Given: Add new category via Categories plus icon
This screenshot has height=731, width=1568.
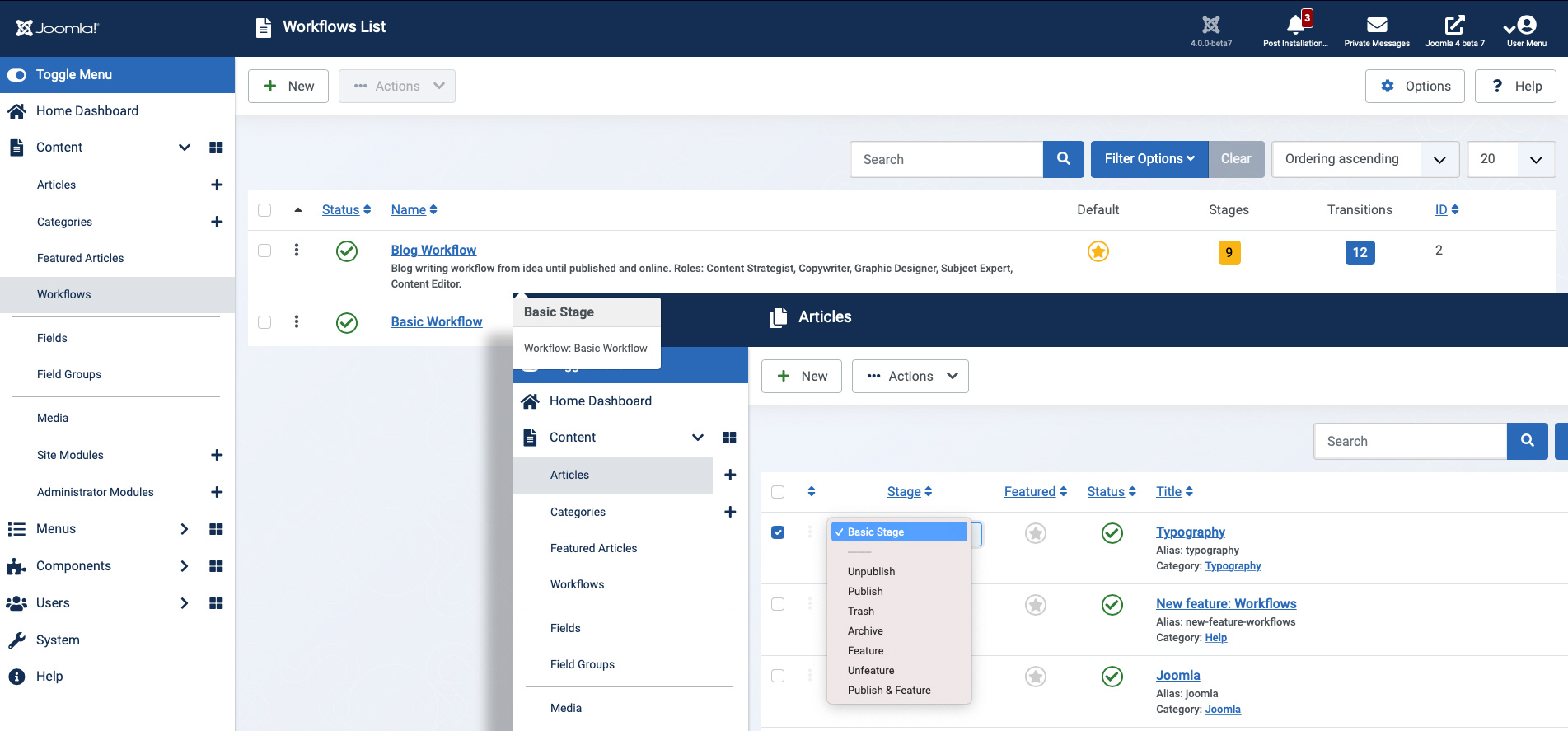Looking at the screenshot, I should pyautogui.click(x=217, y=222).
